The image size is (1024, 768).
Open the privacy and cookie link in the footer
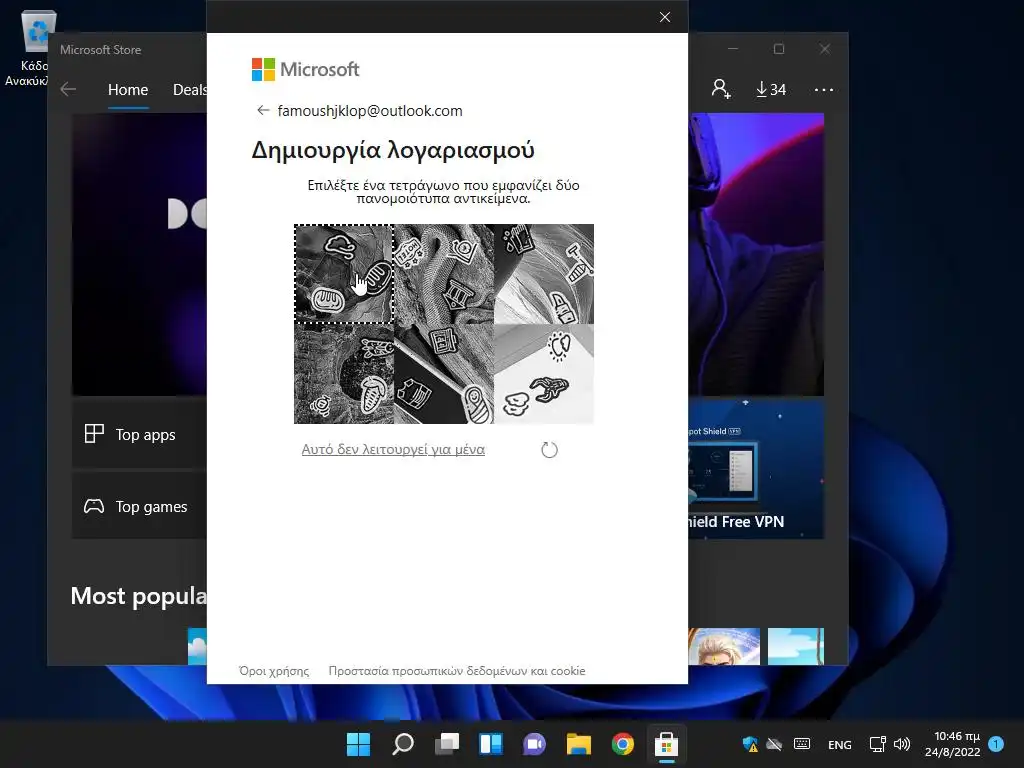(x=456, y=671)
